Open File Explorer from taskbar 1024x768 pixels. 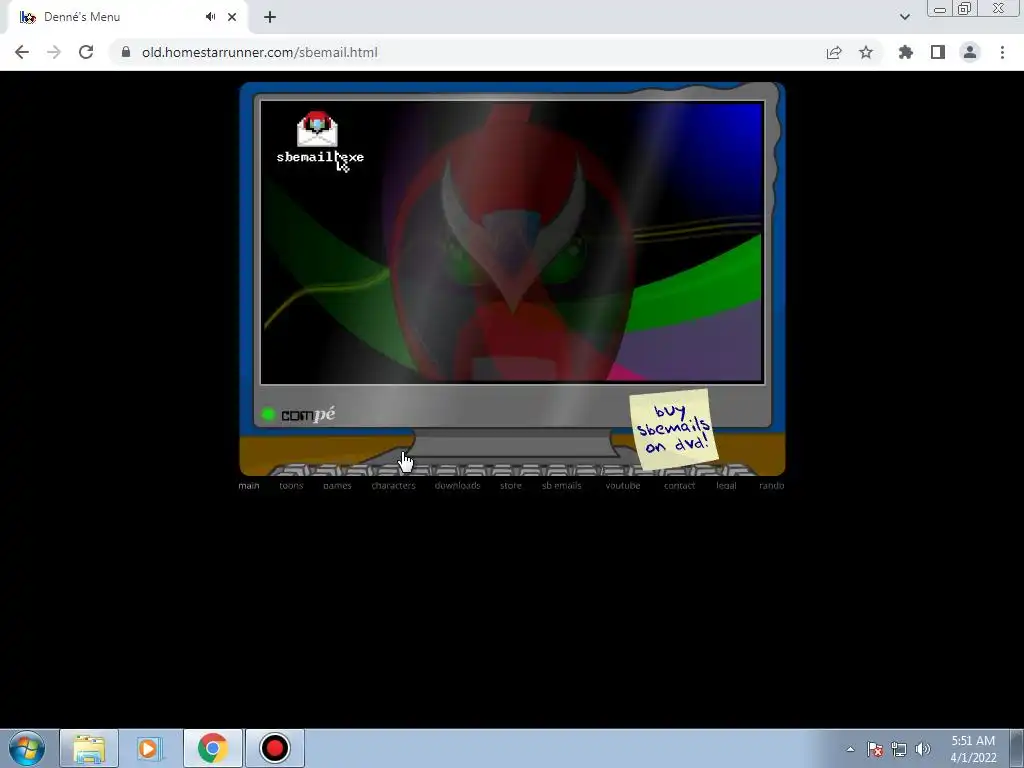coord(89,748)
